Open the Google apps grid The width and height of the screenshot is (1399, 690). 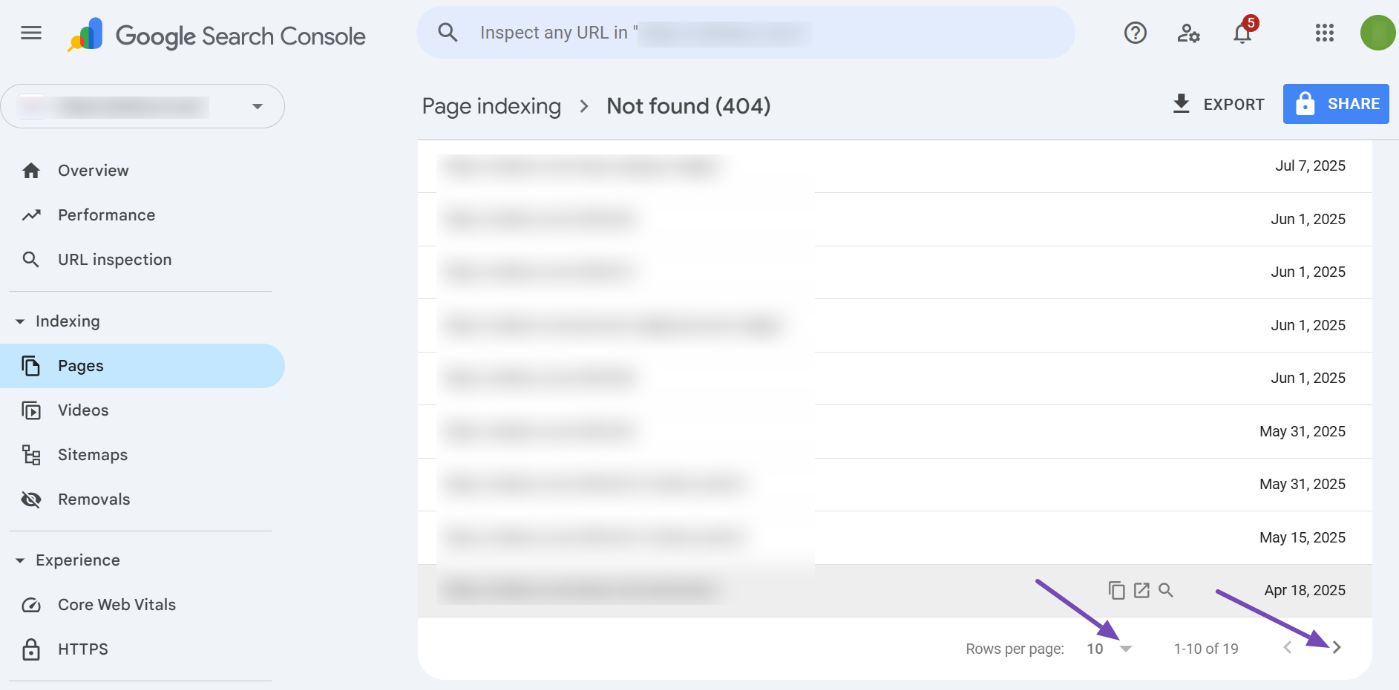click(x=1325, y=33)
